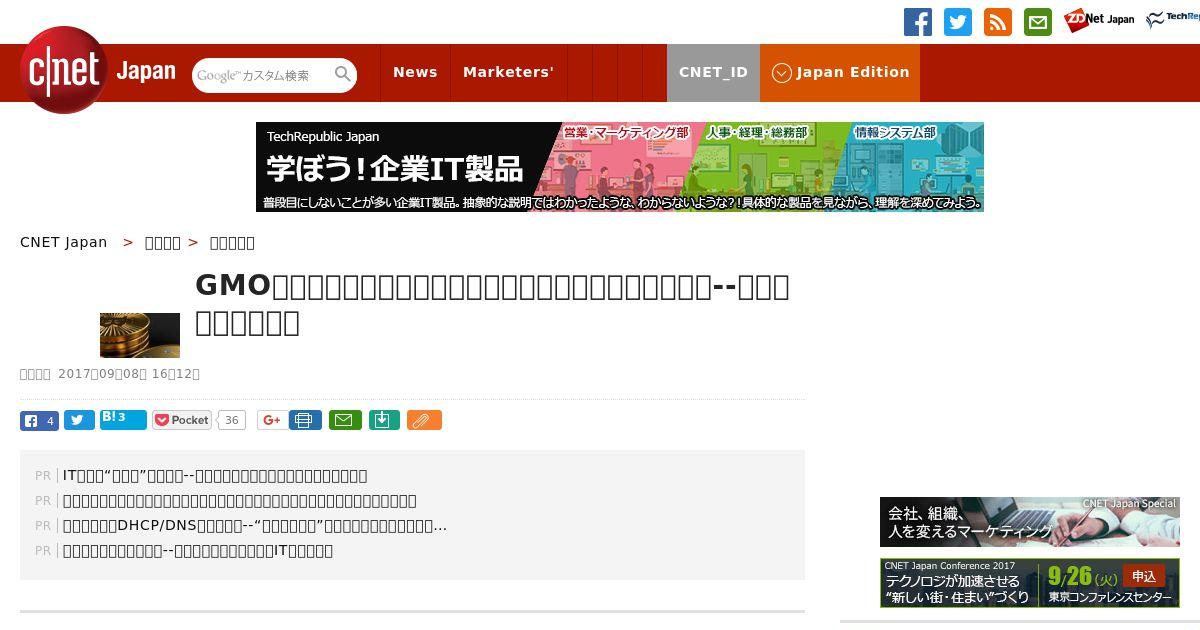Open the Facebook icon in top bar
The image size is (1200, 630).
click(918, 22)
